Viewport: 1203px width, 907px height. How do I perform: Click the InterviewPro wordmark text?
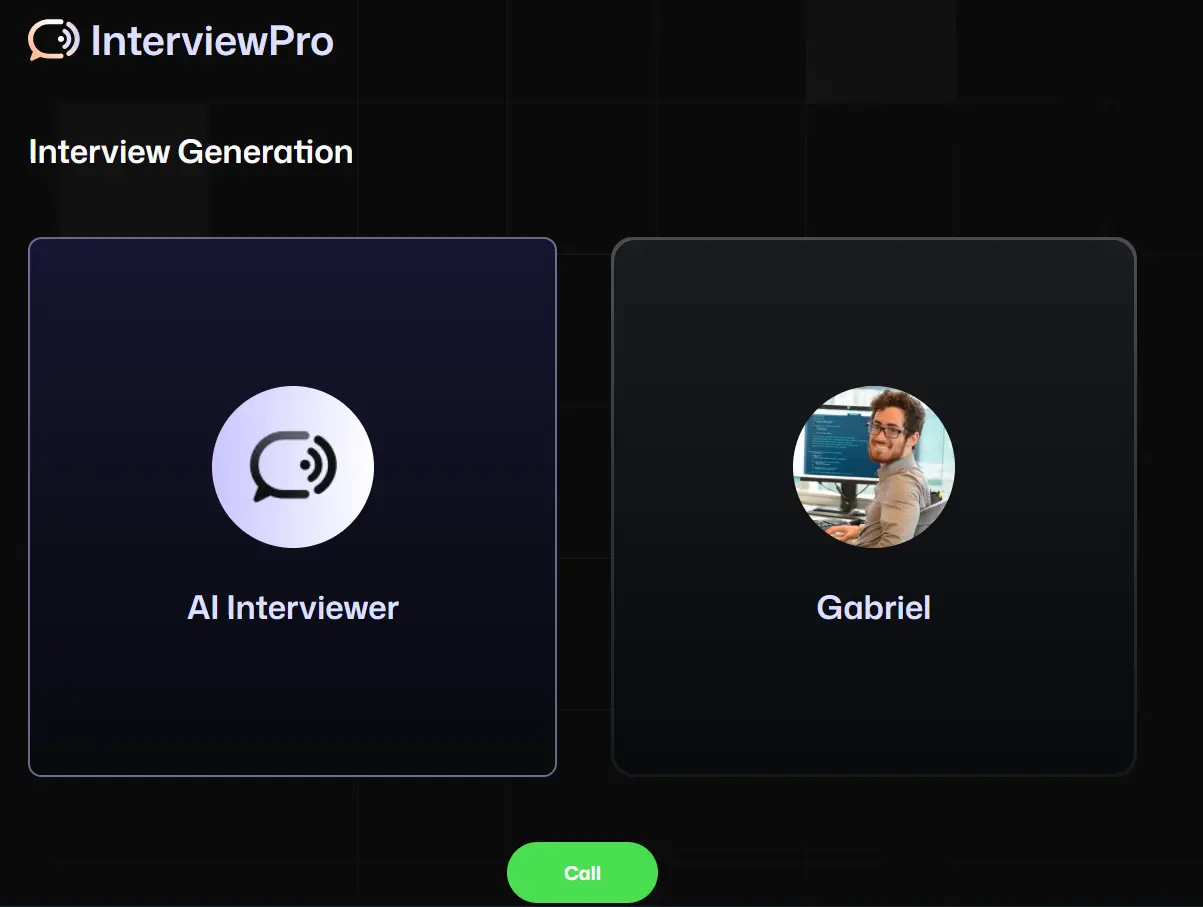[x=212, y=40]
